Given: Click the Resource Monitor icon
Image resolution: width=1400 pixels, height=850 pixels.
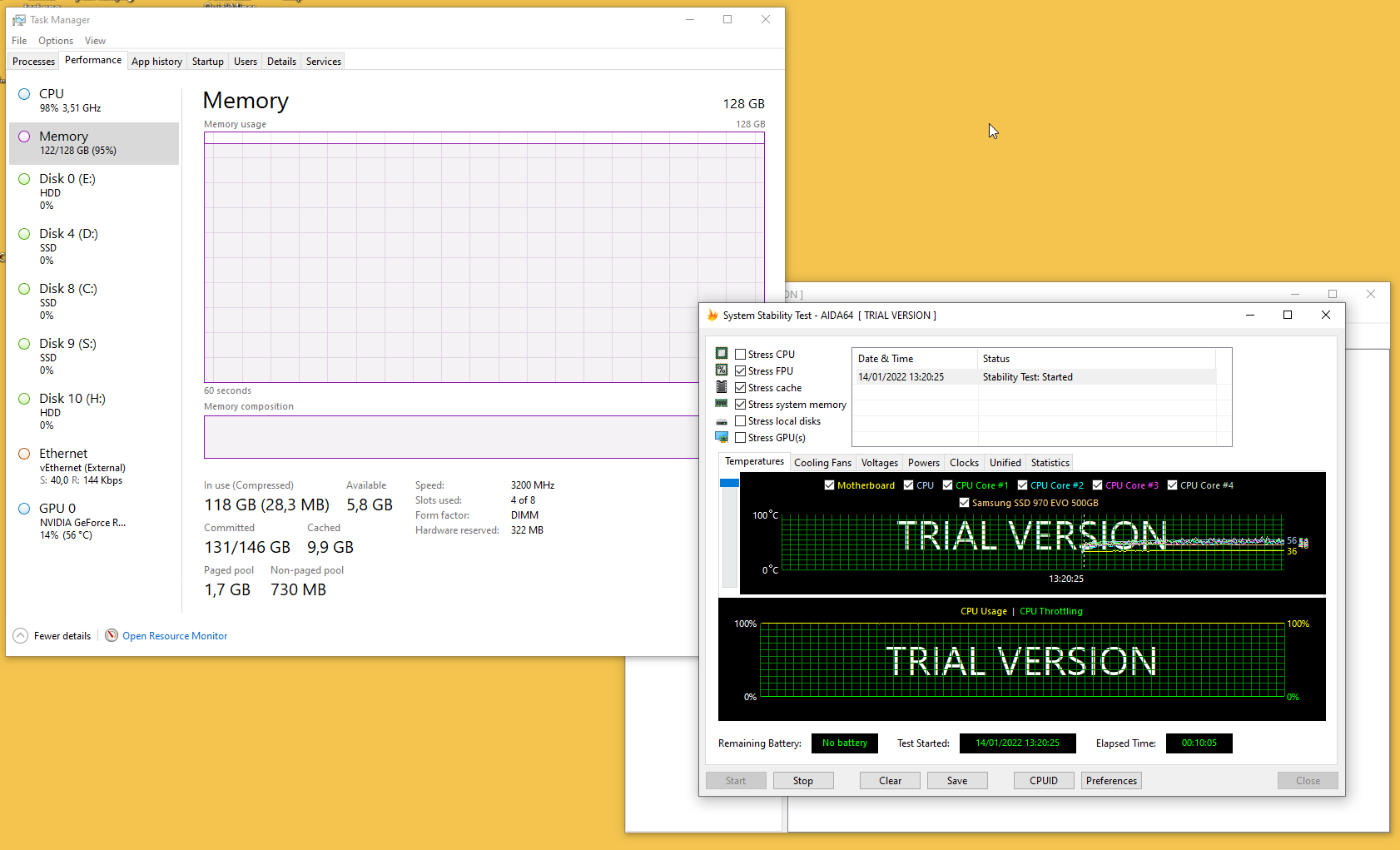Looking at the screenshot, I should [112, 635].
